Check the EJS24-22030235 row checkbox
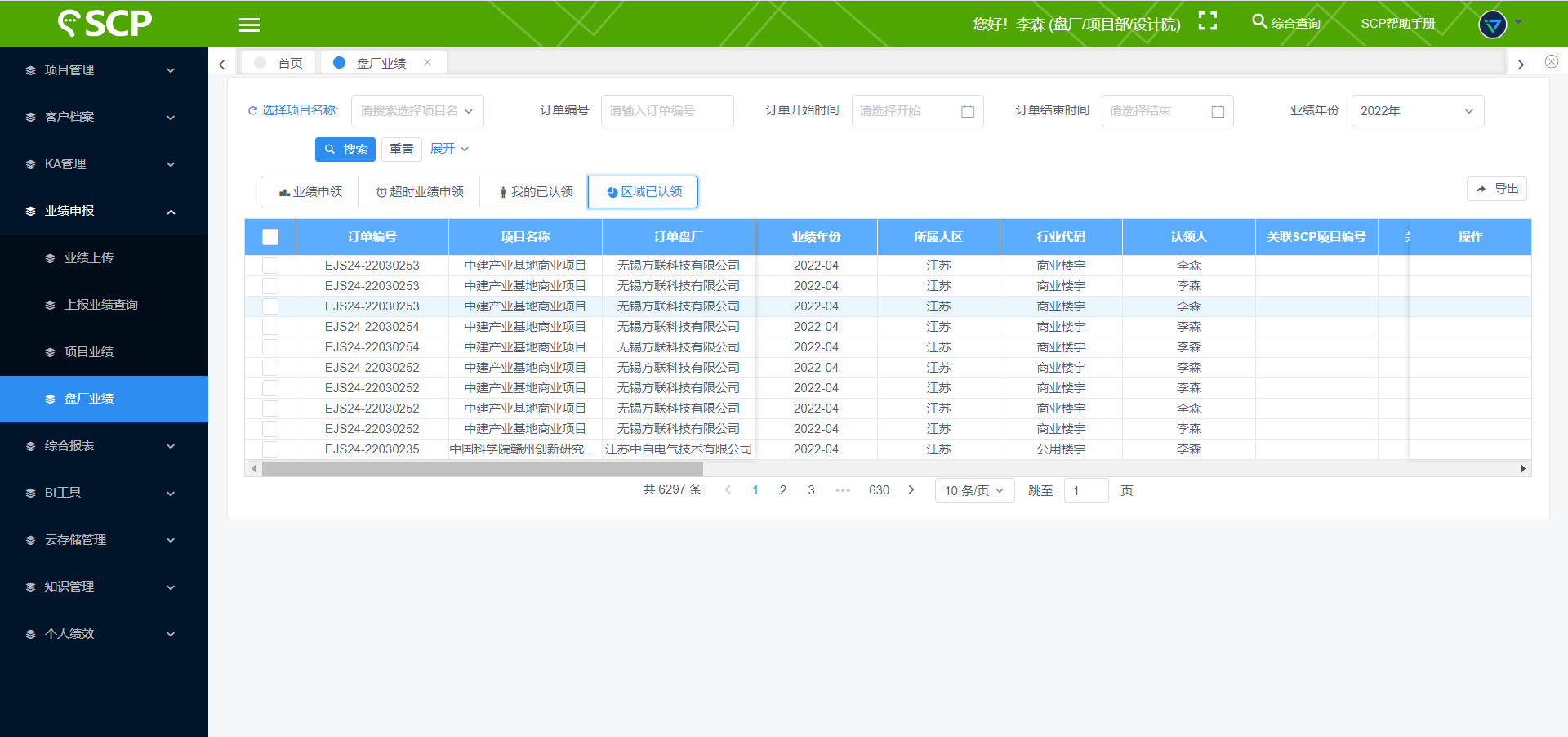Viewport: 1568px width, 737px height. pyautogui.click(x=270, y=449)
